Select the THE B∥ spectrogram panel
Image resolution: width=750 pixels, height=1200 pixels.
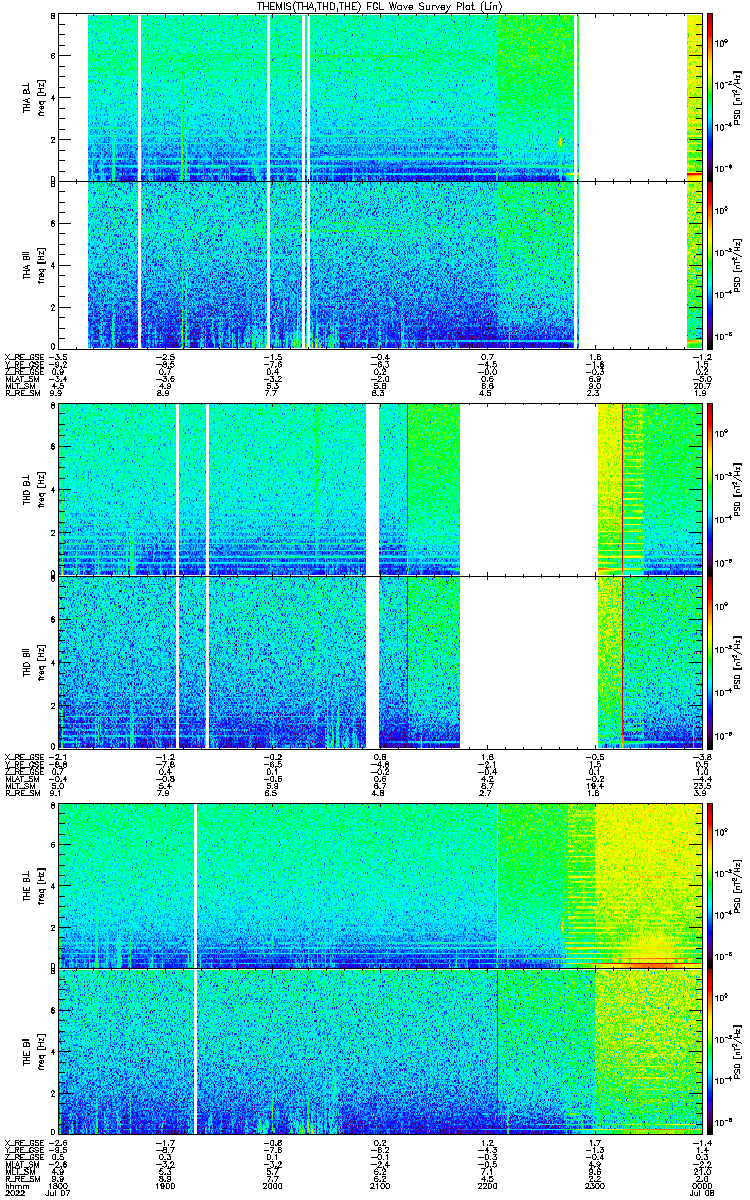point(380,1051)
